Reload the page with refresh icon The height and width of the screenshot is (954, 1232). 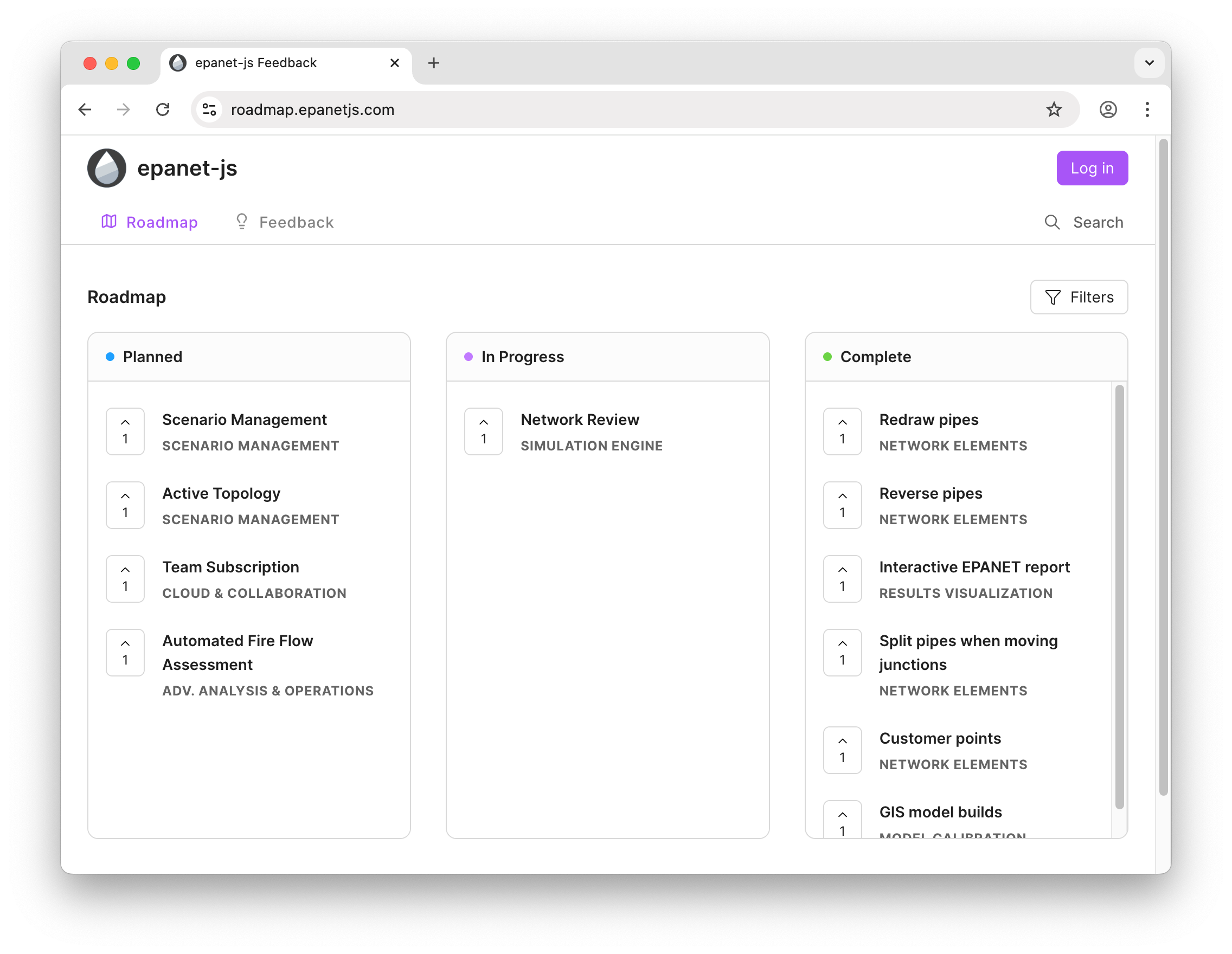click(x=163, y=109)
